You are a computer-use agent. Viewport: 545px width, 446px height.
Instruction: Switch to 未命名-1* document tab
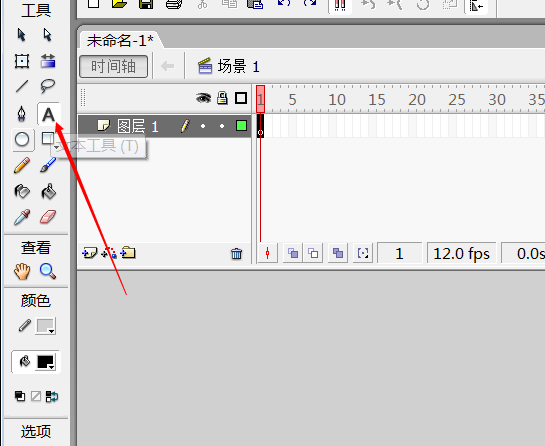point(120,40)
